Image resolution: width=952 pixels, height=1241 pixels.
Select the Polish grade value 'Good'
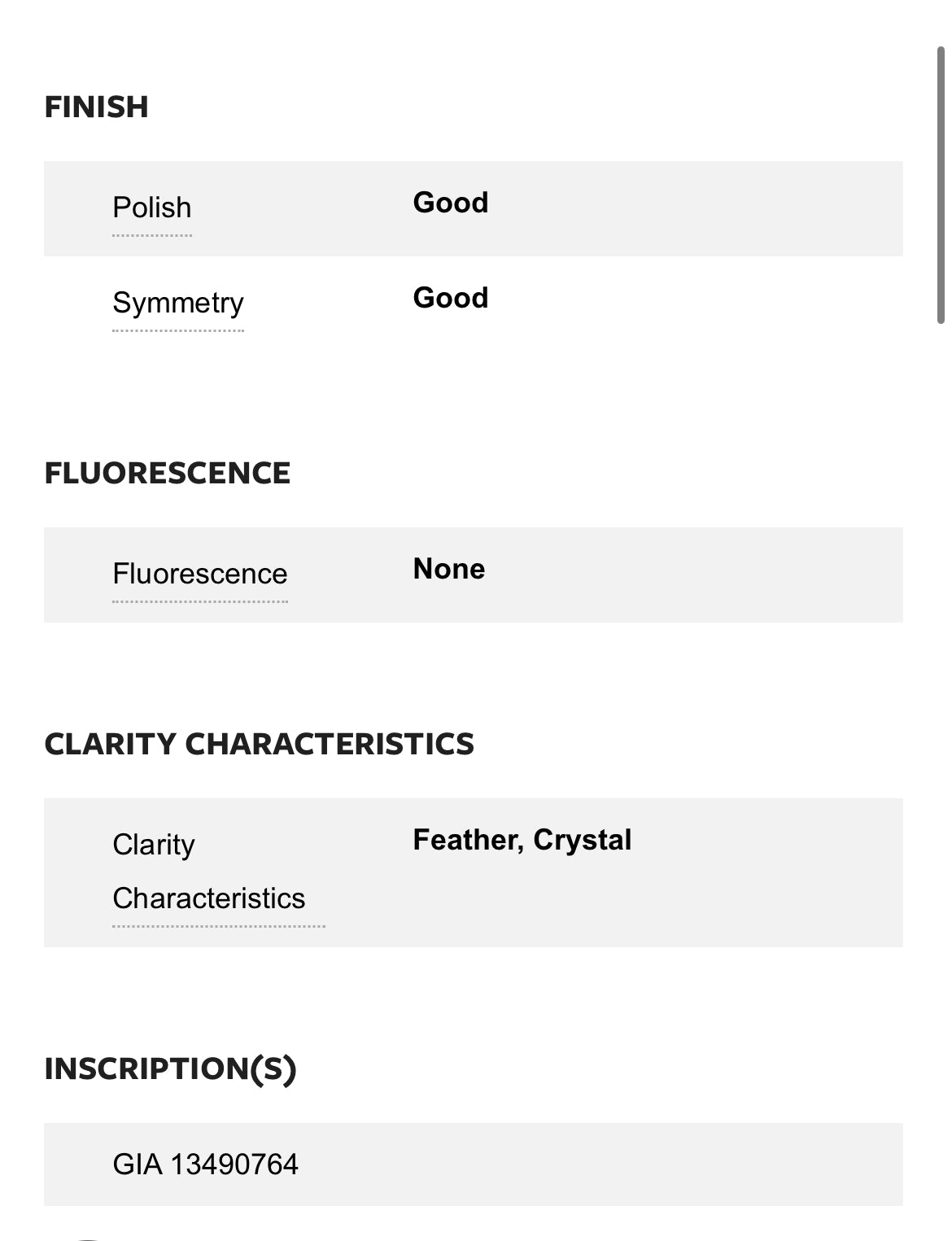[451, 203]
